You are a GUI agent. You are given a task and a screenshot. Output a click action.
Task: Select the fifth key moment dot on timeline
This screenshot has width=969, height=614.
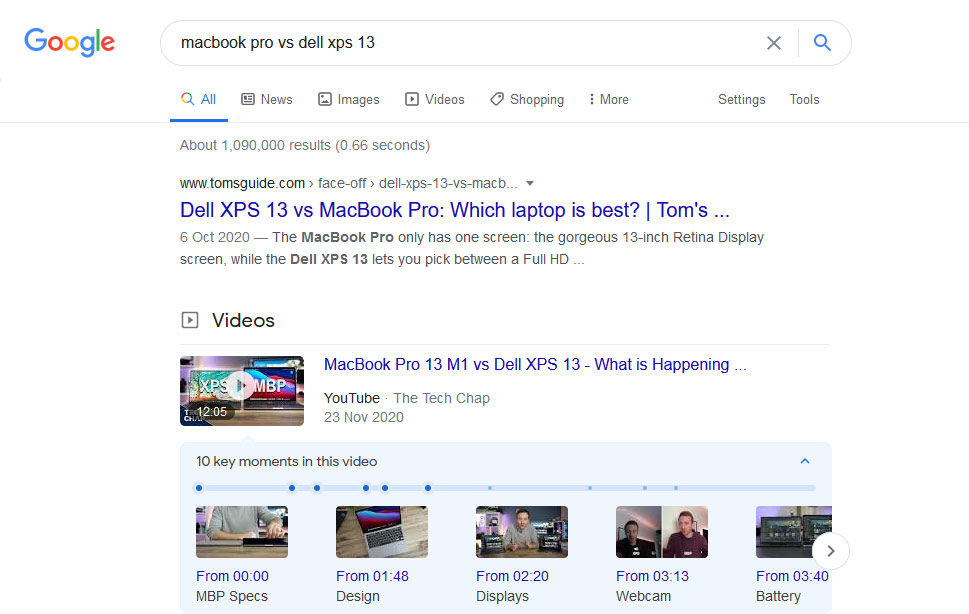pos(385,488)
